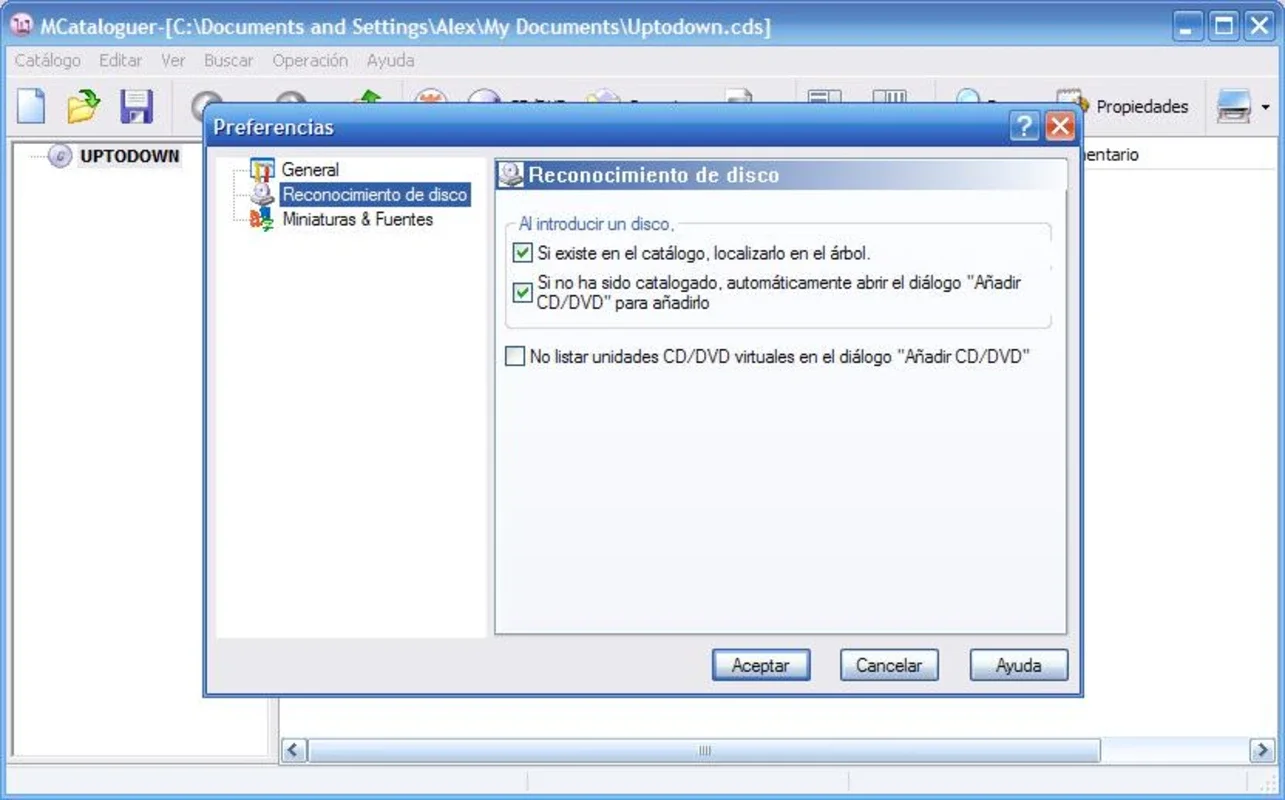Viewport: 1285px width, 800px height.
Task: Click the horizontal scrollbar thumb
Action: (x=704, y=750)
